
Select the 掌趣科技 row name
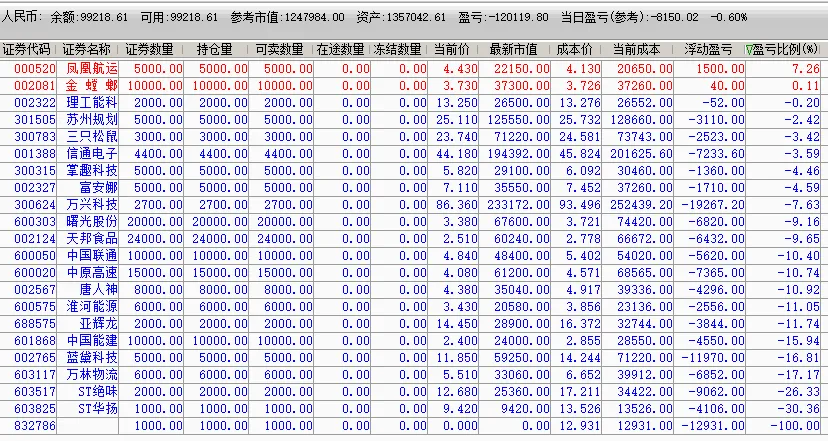click(x=92, y=171)
